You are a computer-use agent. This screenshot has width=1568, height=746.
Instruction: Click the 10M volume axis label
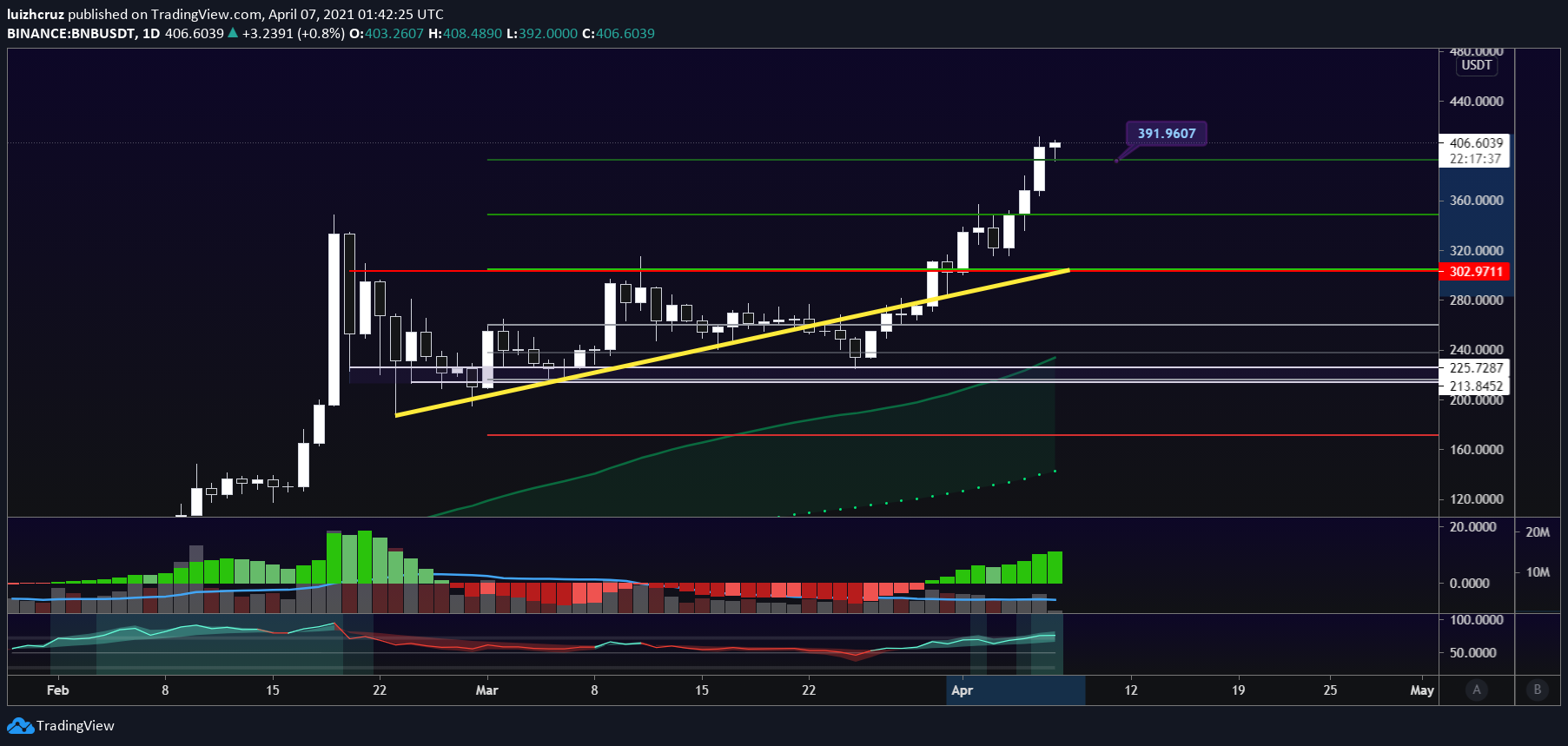pyautogui.click(x=1538, y=572)
